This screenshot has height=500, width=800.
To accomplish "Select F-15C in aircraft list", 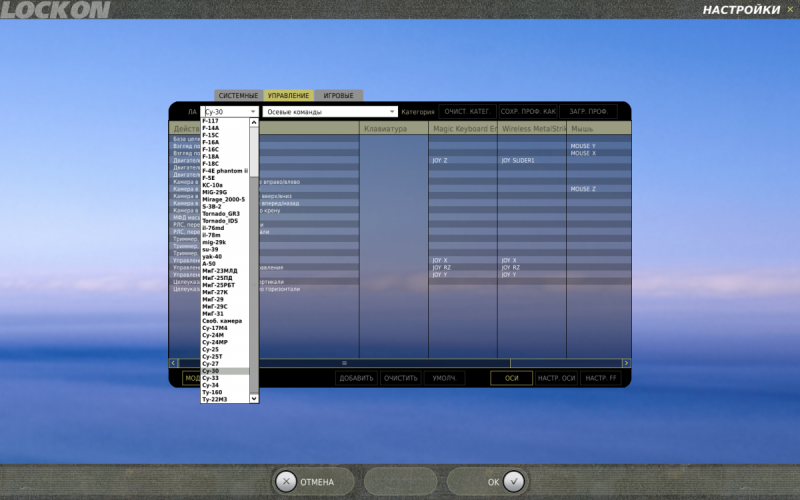I will tap(225, 135).
